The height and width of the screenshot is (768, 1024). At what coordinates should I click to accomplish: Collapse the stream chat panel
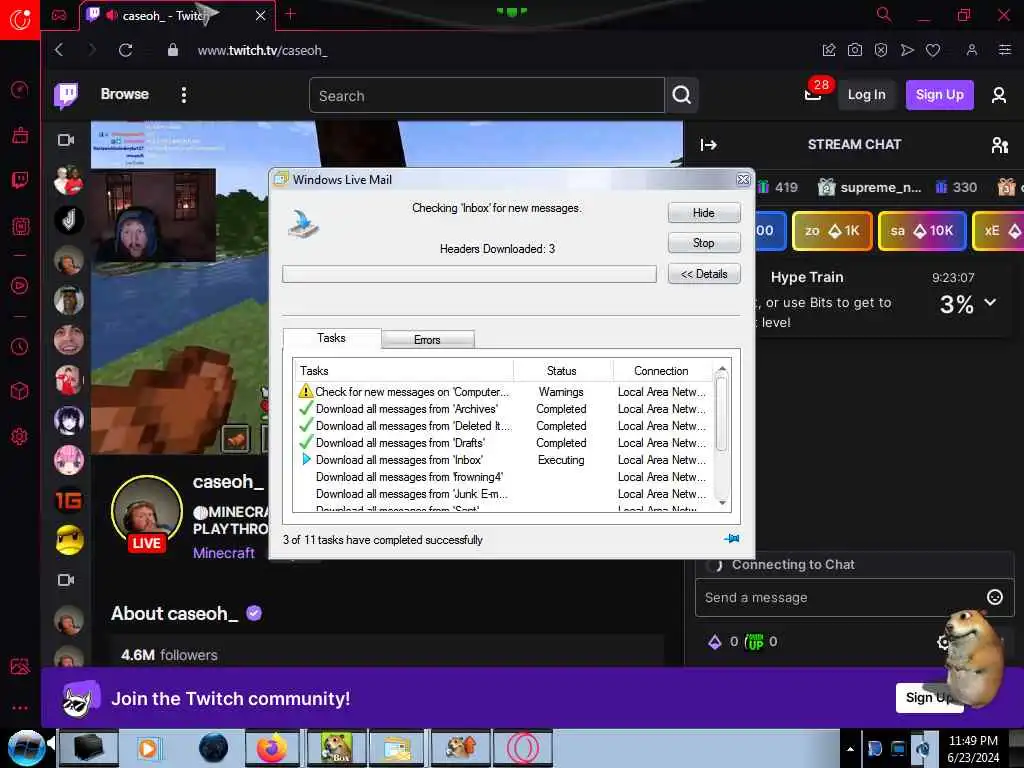click(x=709, y=145)
